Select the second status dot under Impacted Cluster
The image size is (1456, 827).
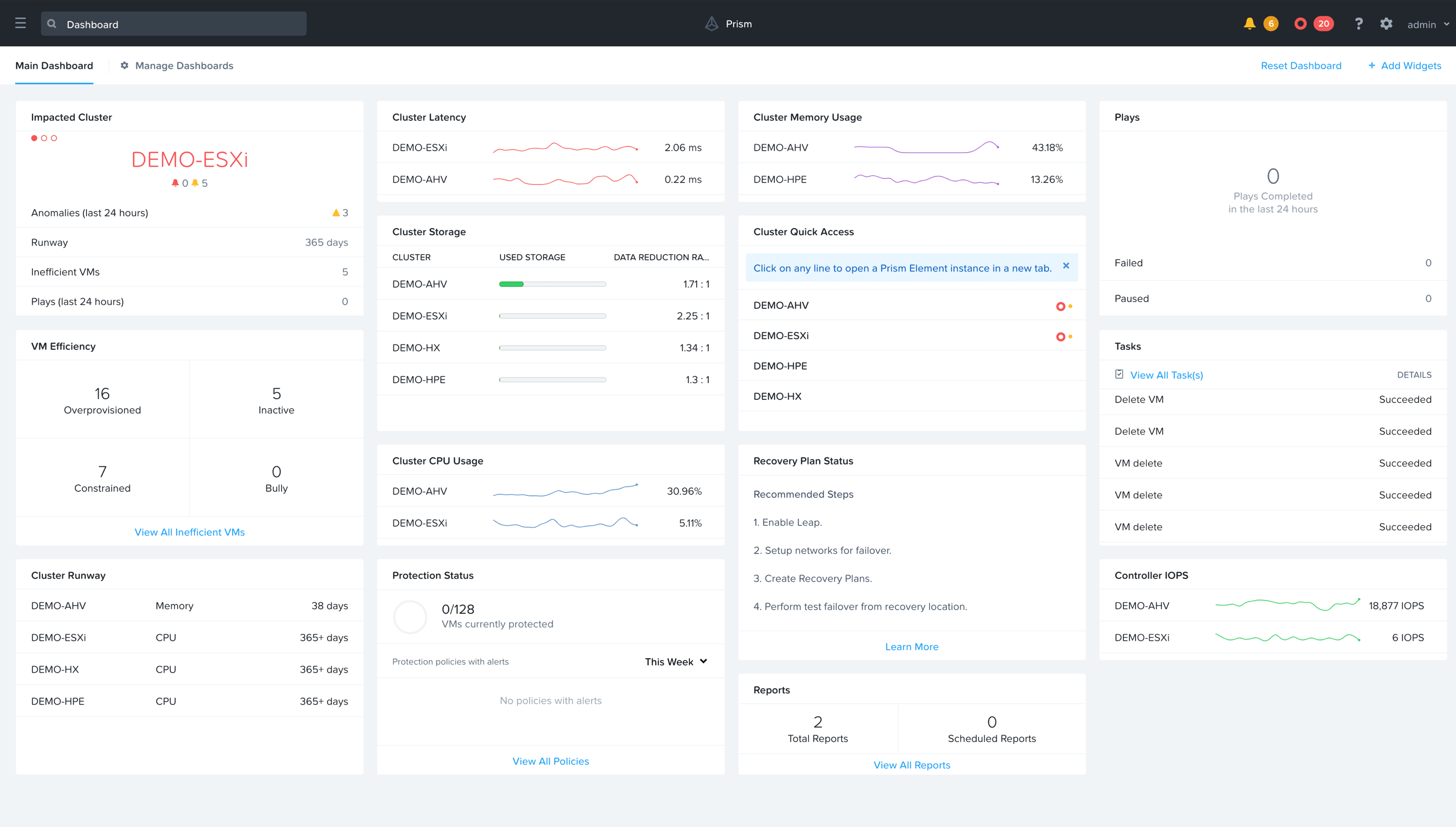(44, 137)
